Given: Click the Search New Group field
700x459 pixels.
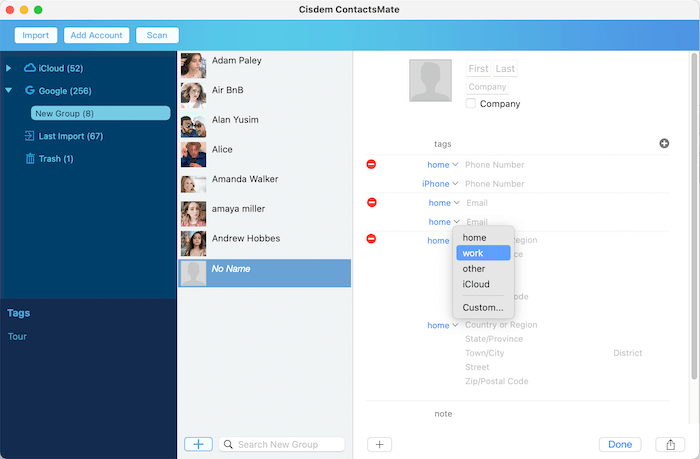Looking at the screenshot, I should 282,444.
